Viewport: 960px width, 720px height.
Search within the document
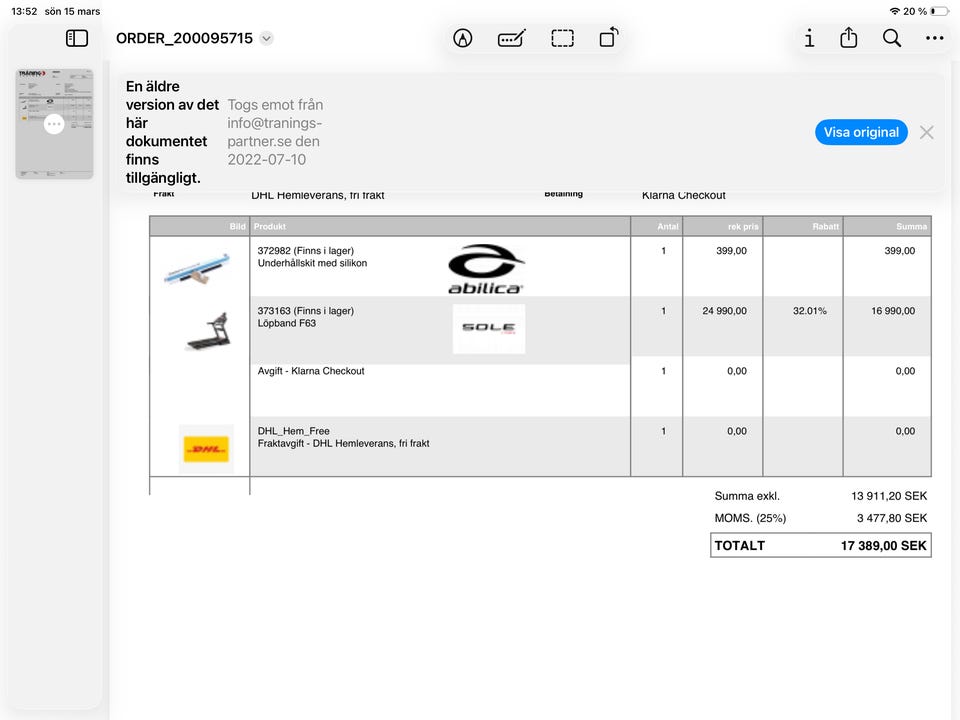892,39
